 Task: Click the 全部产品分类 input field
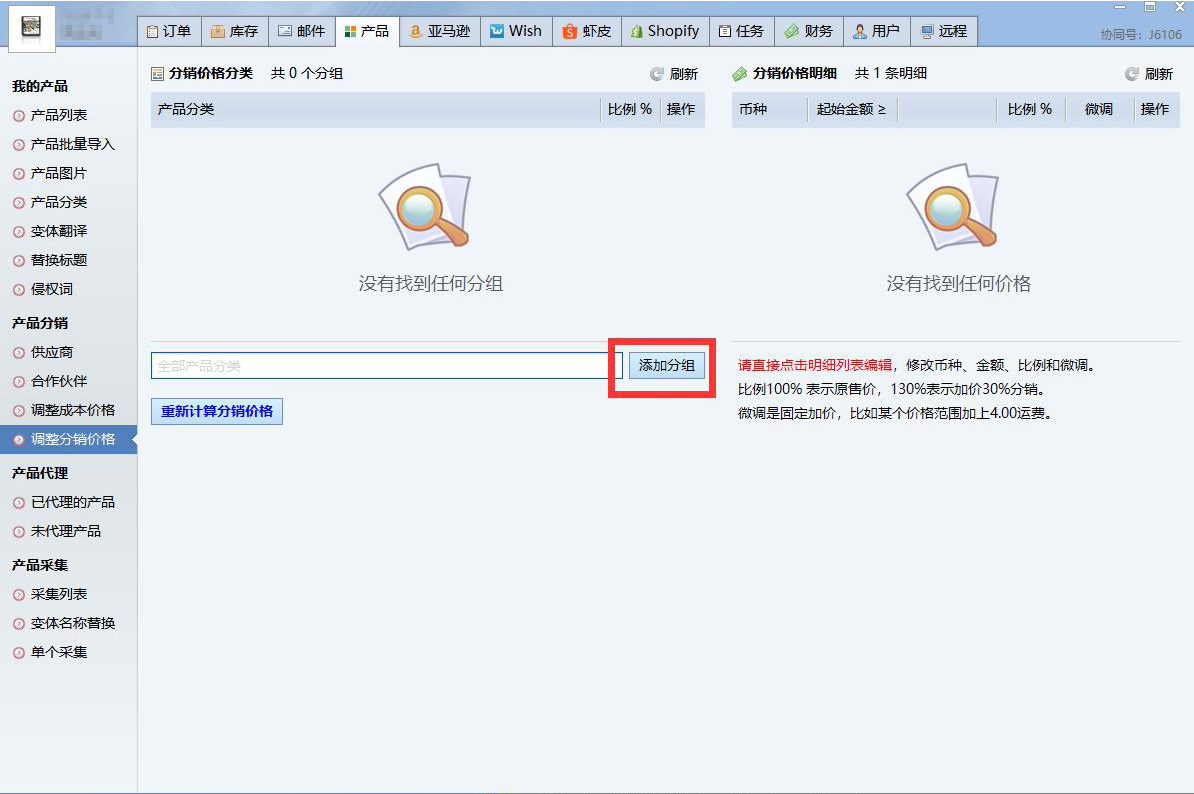coord(379,366)
